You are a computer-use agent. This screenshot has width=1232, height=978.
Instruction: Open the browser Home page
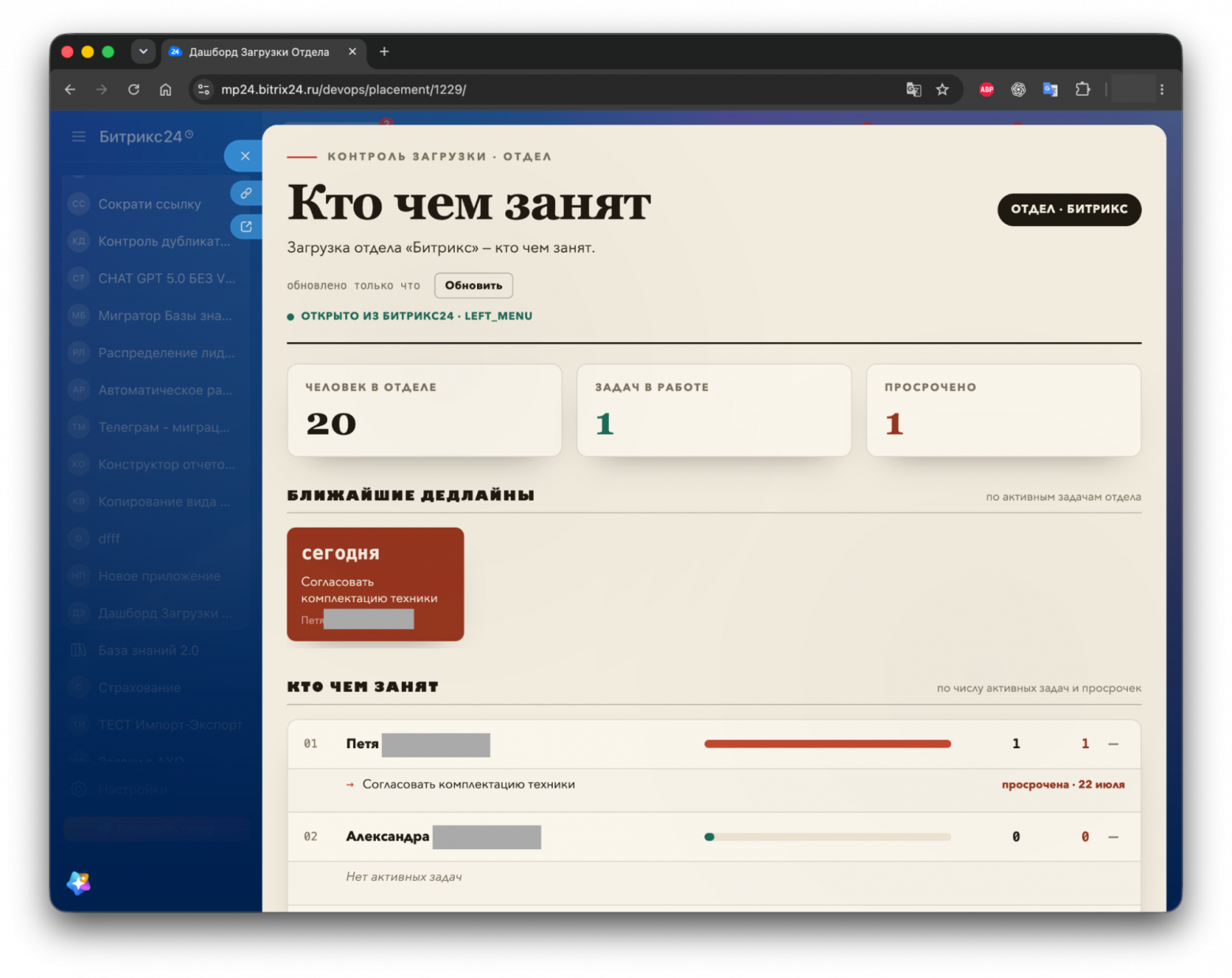[165, 90]
